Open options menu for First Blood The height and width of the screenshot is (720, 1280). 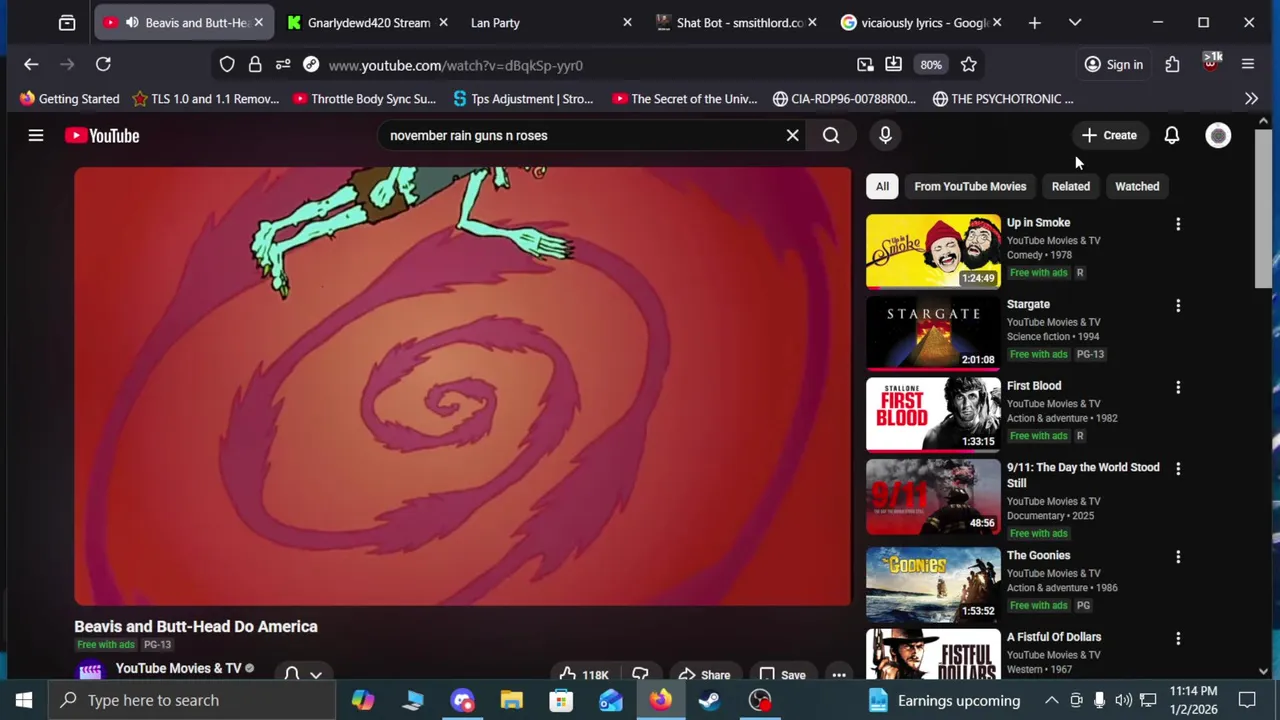pyautogui.click(x=1178, y=387)
